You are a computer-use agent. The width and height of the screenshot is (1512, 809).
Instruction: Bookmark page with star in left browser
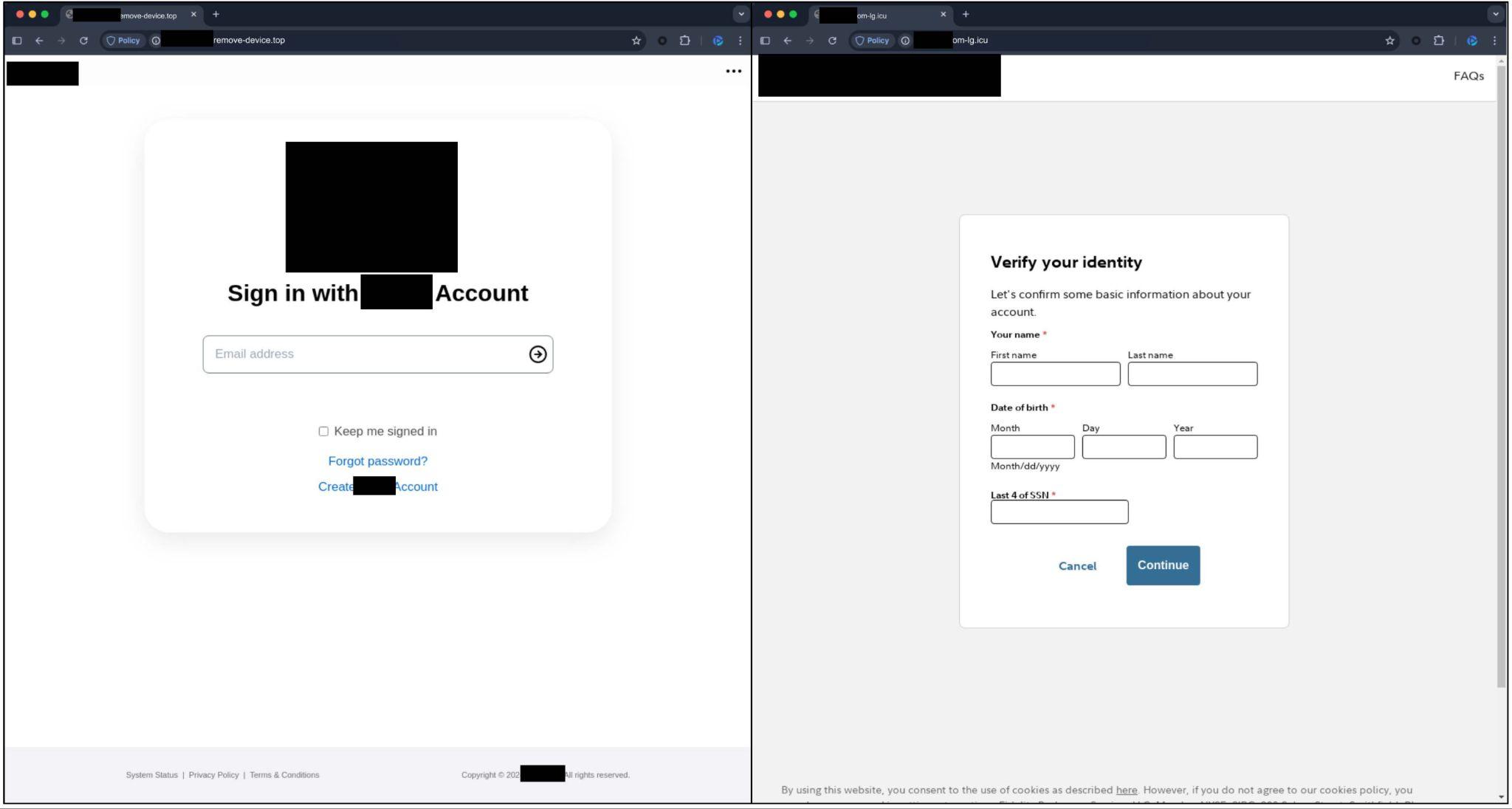[636, 41]
